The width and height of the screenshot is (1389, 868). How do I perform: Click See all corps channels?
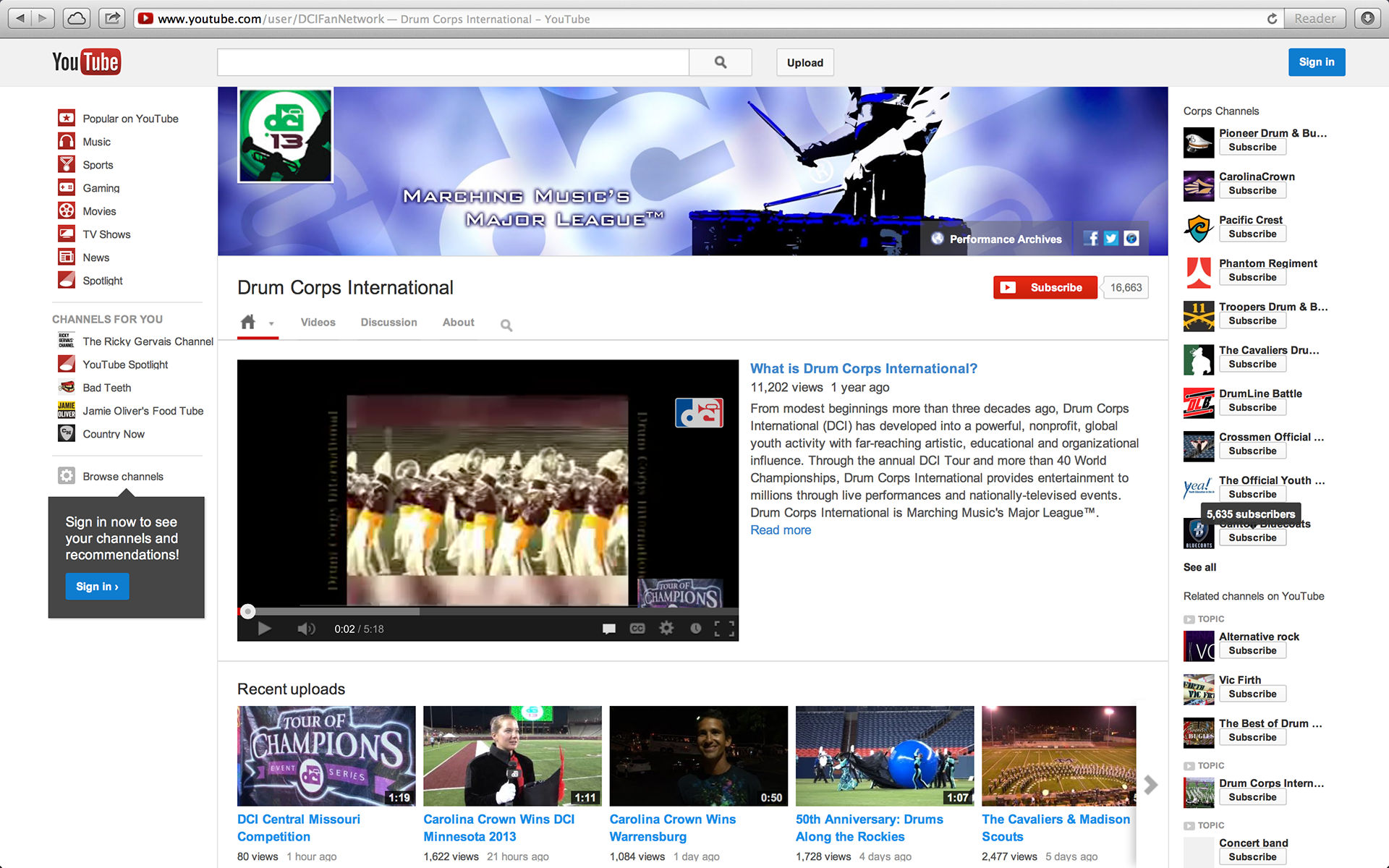(x=1199, y=567)
